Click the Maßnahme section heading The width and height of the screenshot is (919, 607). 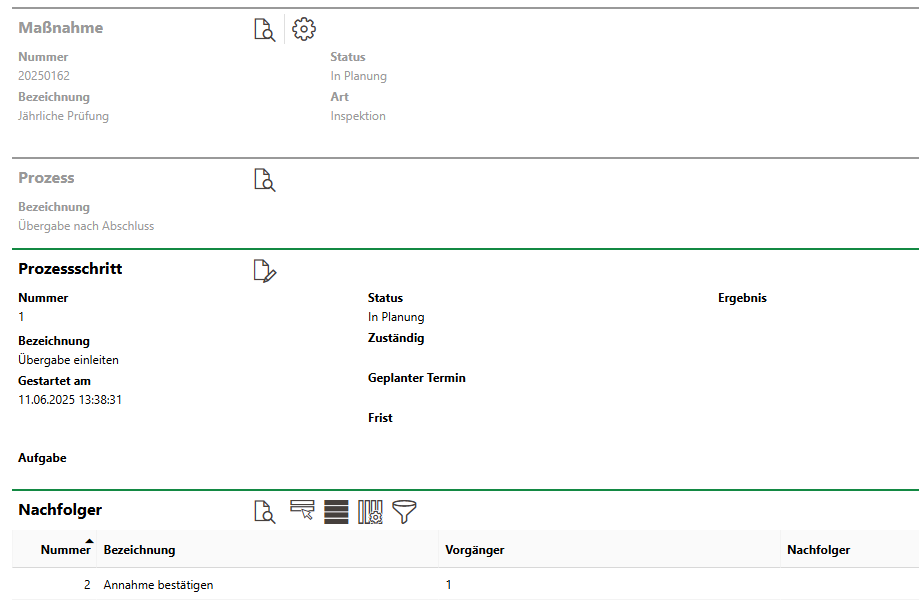[x=60, y=28]
